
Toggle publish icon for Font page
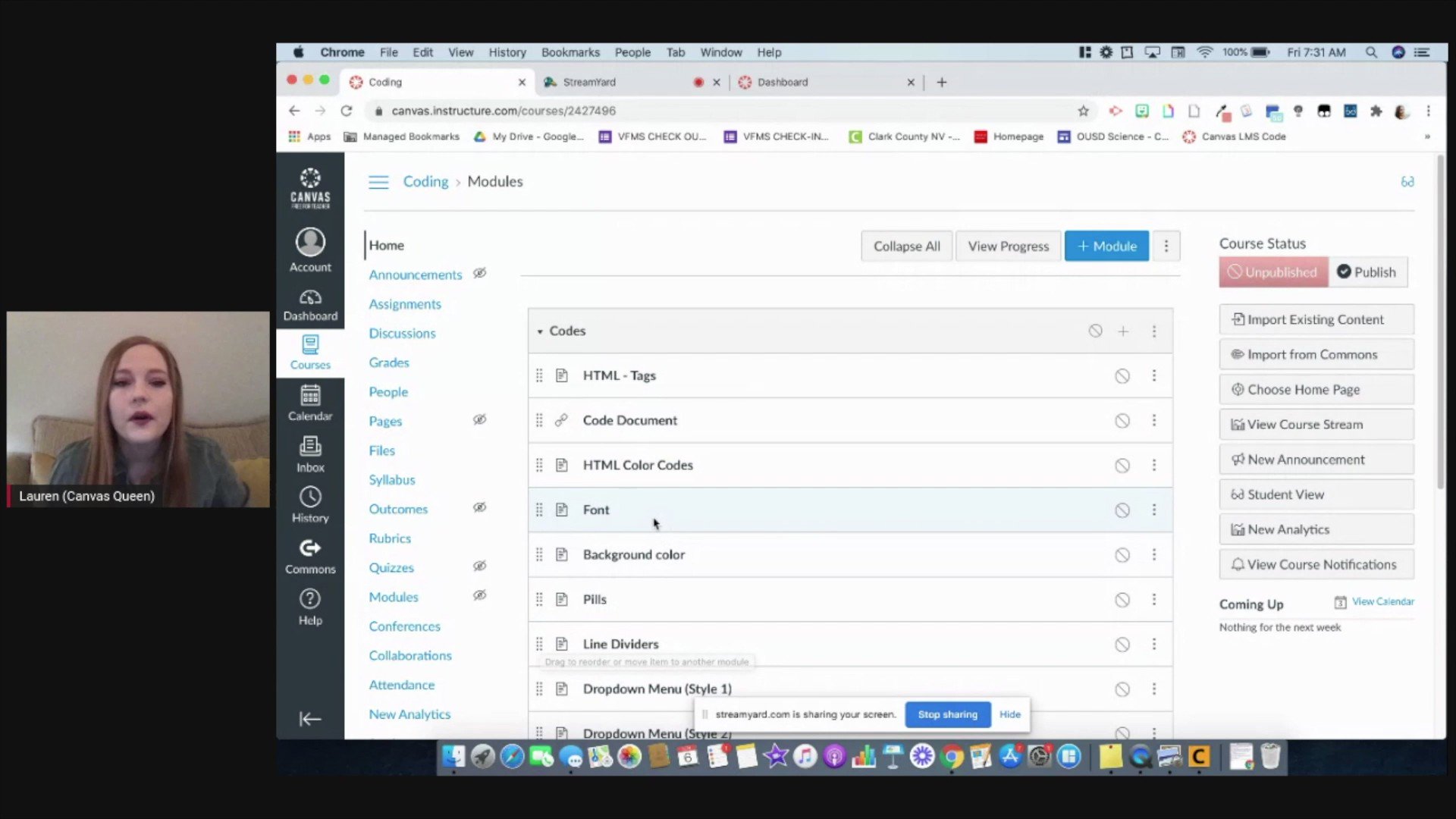click(x=1122, y=510)
